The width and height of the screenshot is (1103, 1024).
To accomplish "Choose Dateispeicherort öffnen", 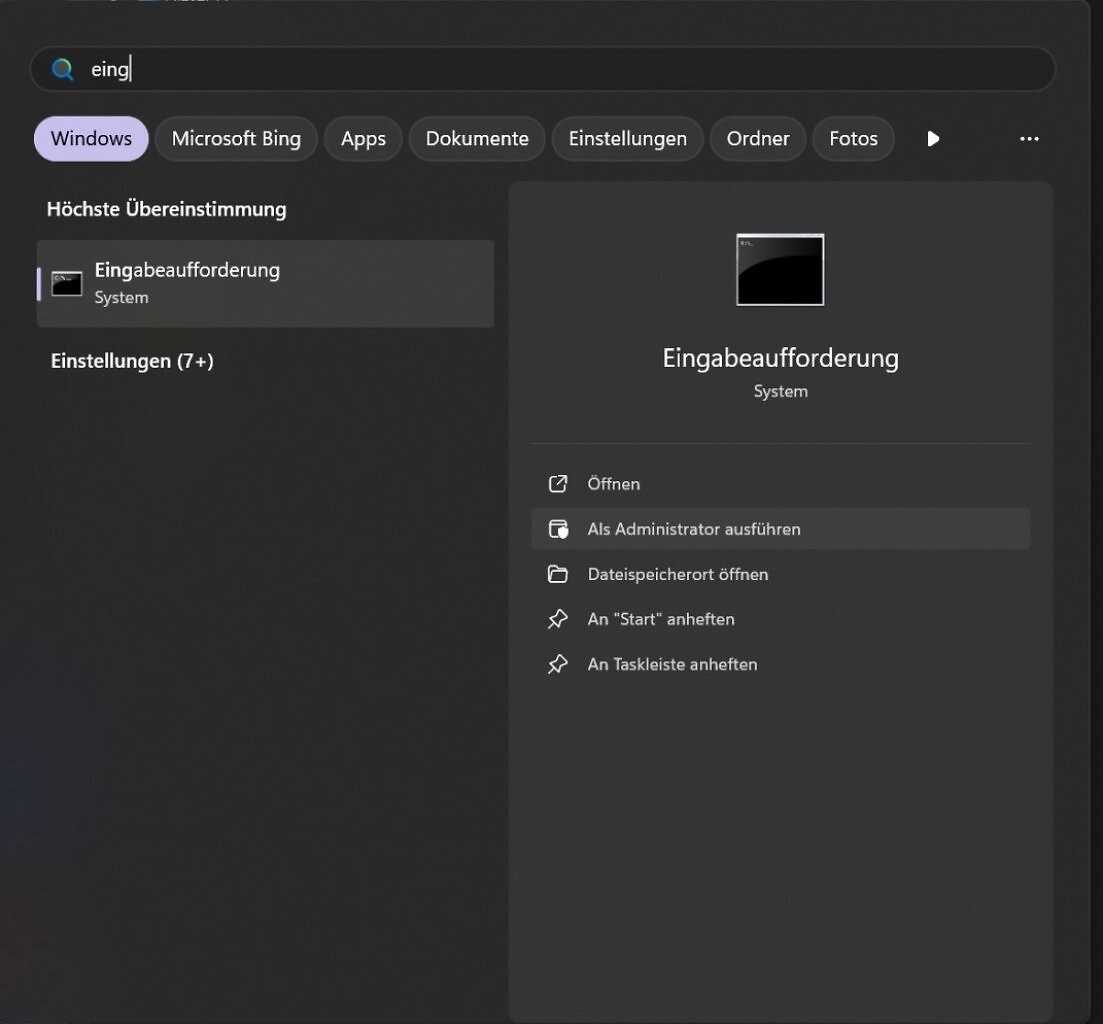I will click(x=781, y=574).
